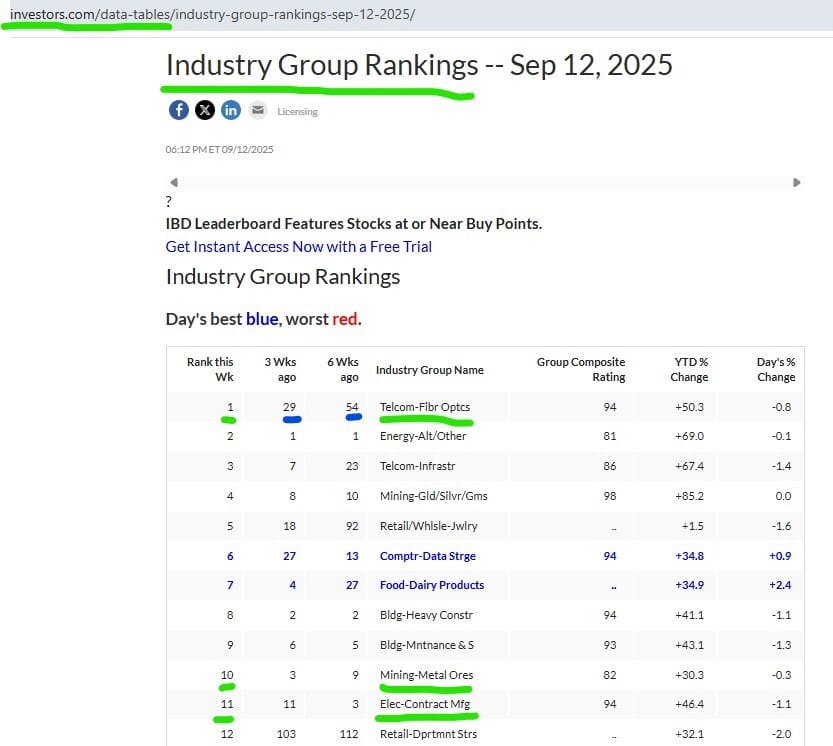Click the composite rating 93 for Bldg-Mntnance & S
This screenshot has height=746, width=833.
click(610, 645)
